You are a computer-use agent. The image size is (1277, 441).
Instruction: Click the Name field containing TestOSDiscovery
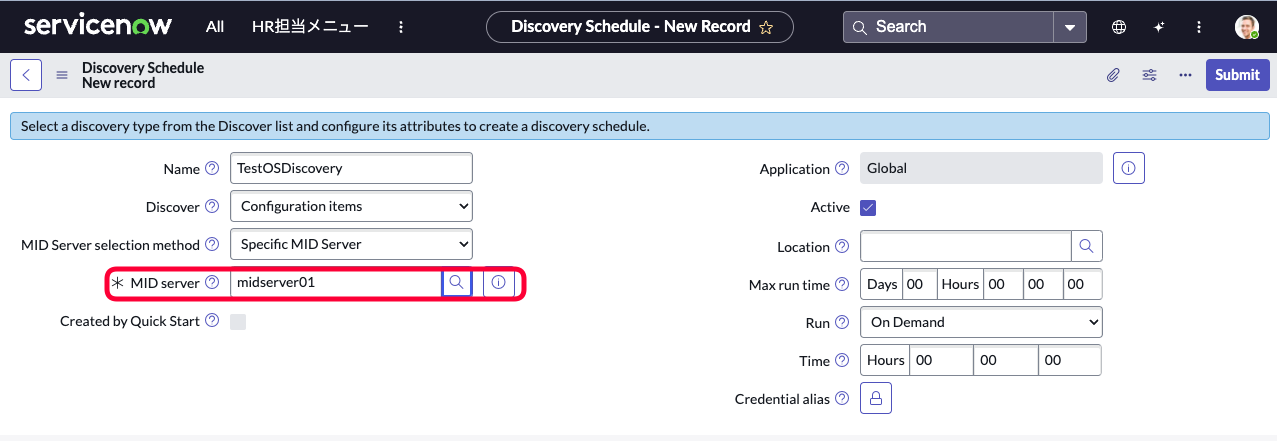[x=351, y=168]
